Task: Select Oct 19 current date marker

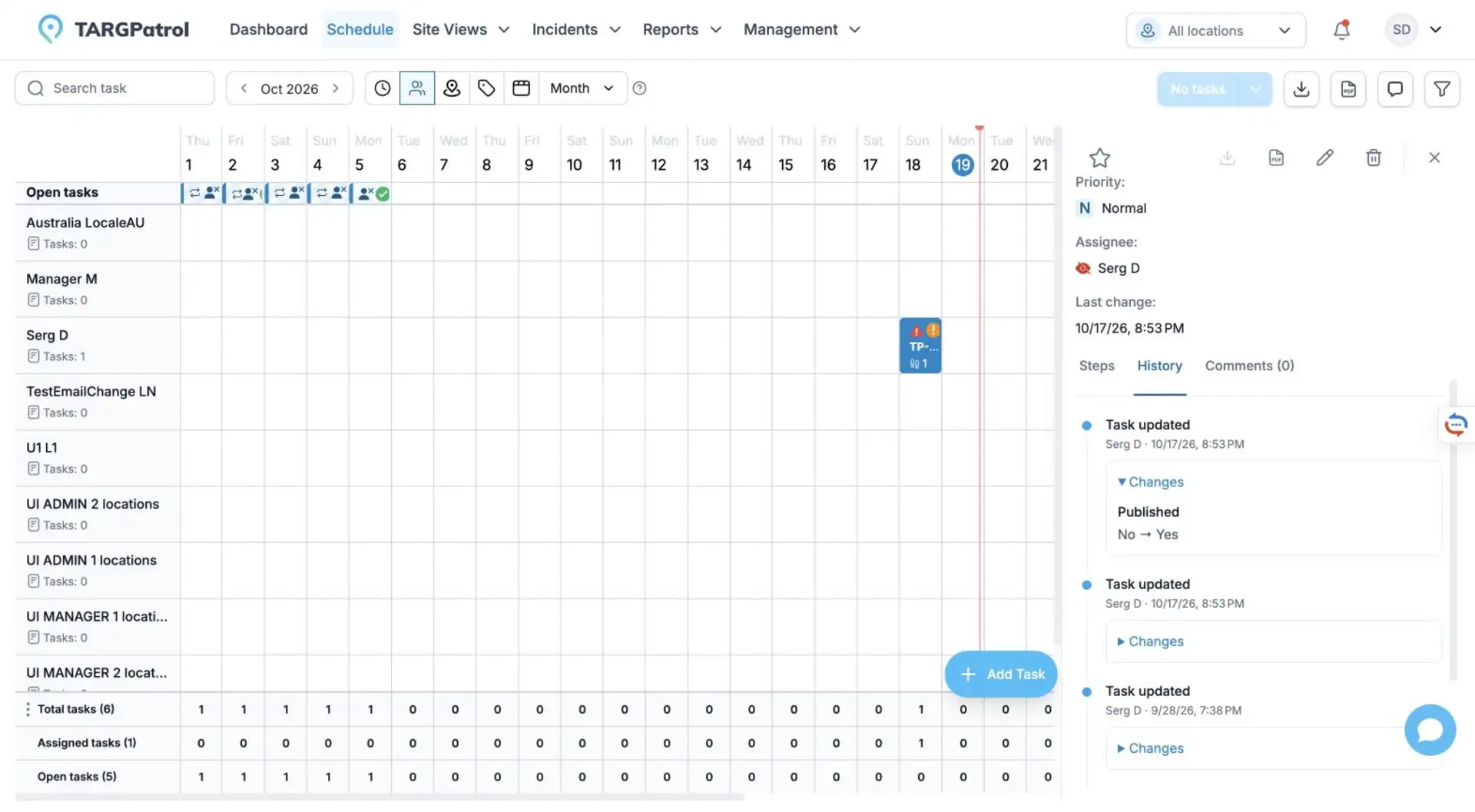Action: pos(962,164)
